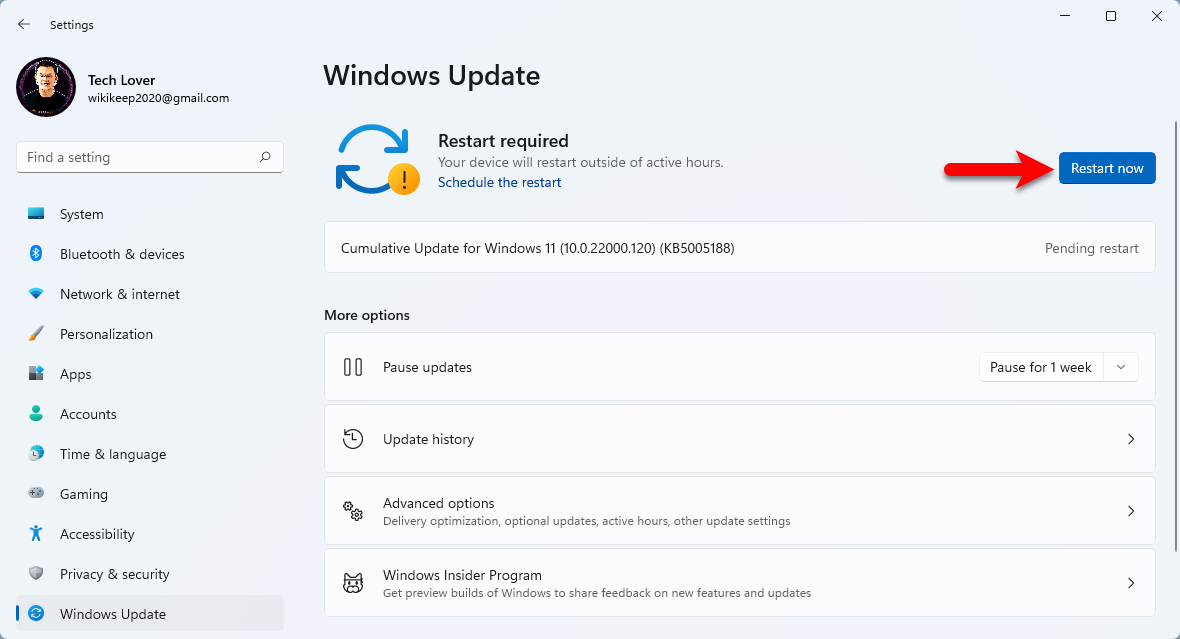Viewport: 1180px width, 639px height.
Task: Click the Restart required heading
Action: [503, 141]
